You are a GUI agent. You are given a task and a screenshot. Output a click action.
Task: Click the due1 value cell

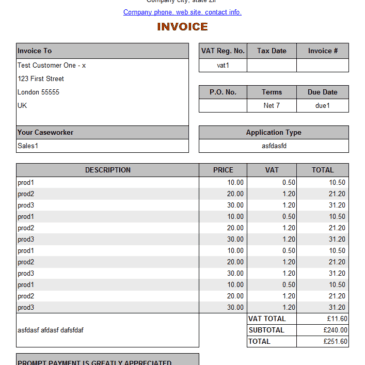point(323,106)
